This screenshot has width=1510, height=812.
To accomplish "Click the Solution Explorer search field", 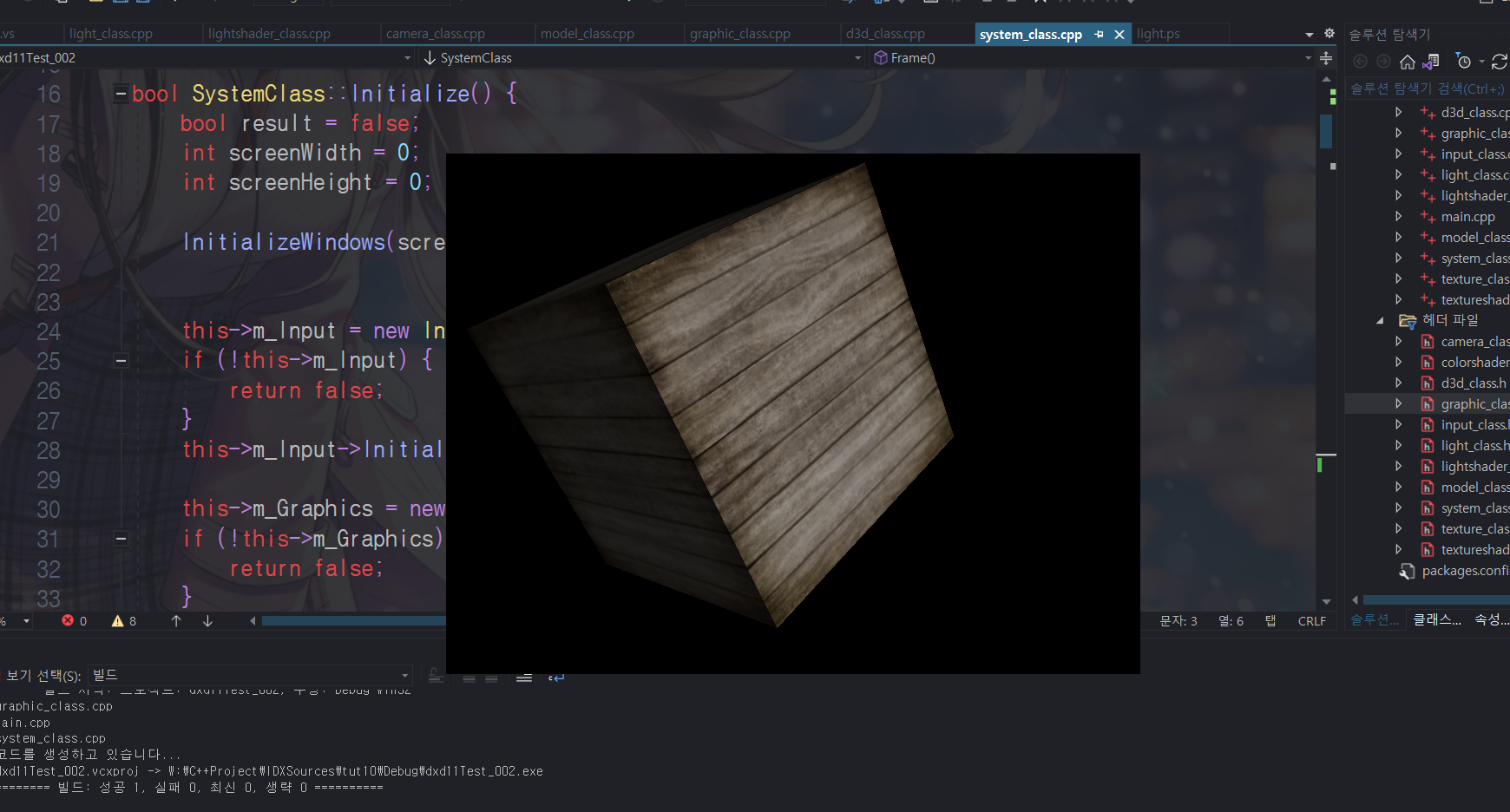I will coord(1428,88).
